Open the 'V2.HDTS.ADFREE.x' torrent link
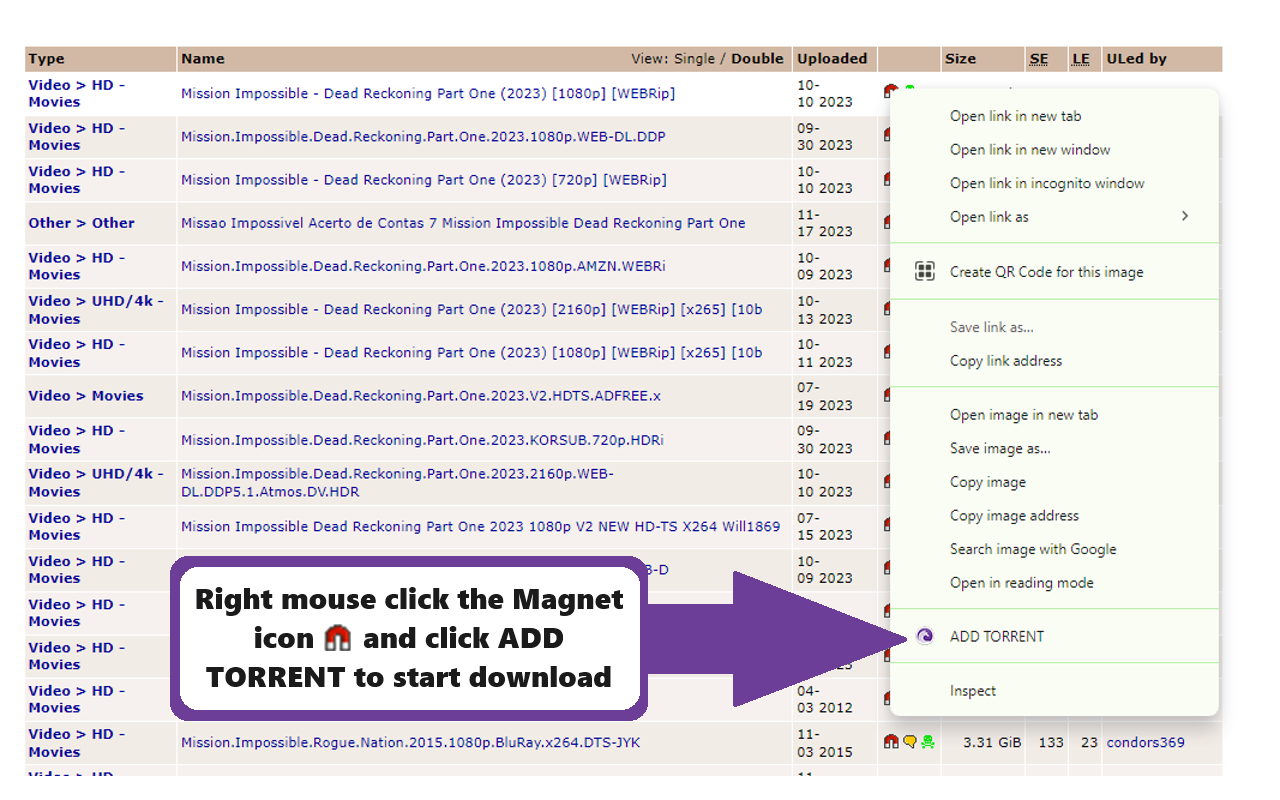1280x800 pixels. point(421,396)
